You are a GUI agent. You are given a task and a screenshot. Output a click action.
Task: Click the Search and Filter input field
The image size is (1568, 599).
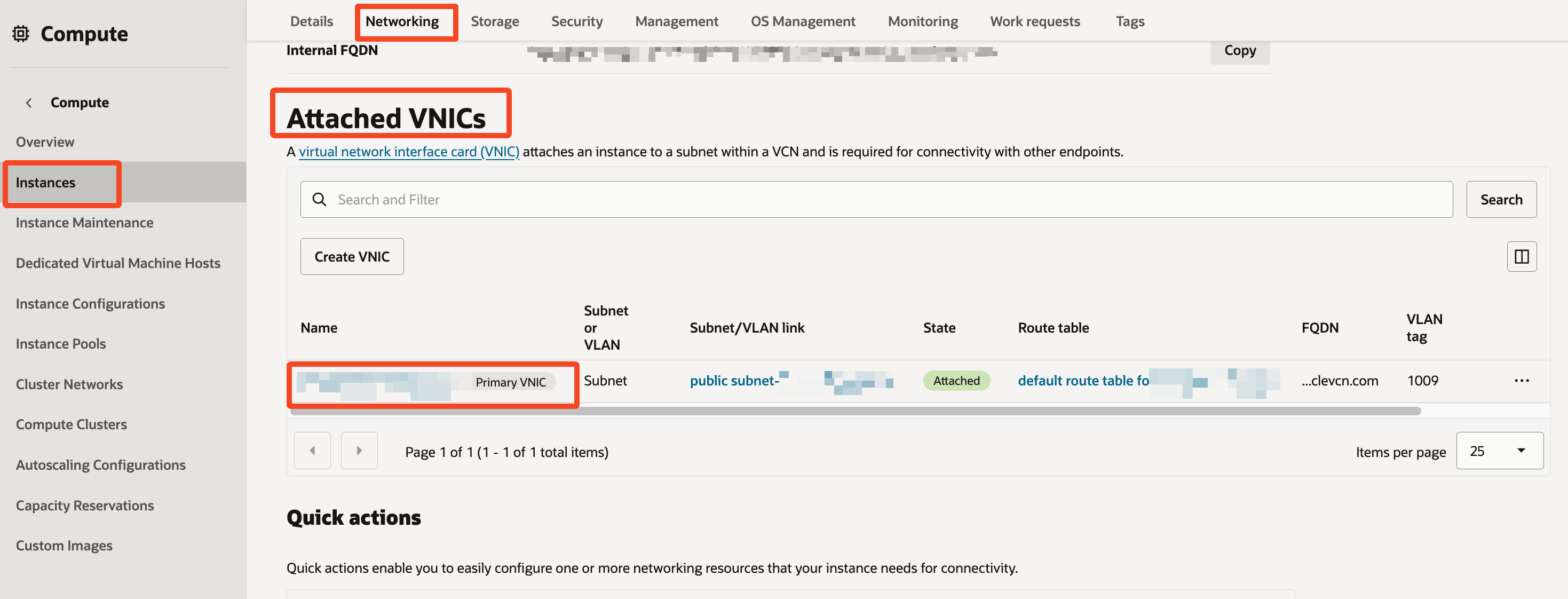click(876, 200)
